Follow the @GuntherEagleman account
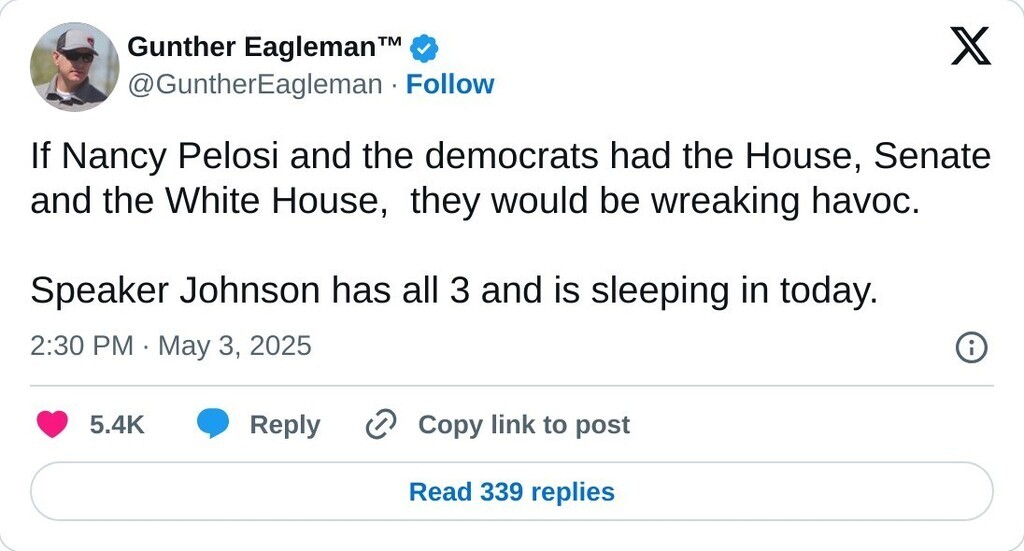Viewport: 1024px width, 551px height. (x=450, y=85)
